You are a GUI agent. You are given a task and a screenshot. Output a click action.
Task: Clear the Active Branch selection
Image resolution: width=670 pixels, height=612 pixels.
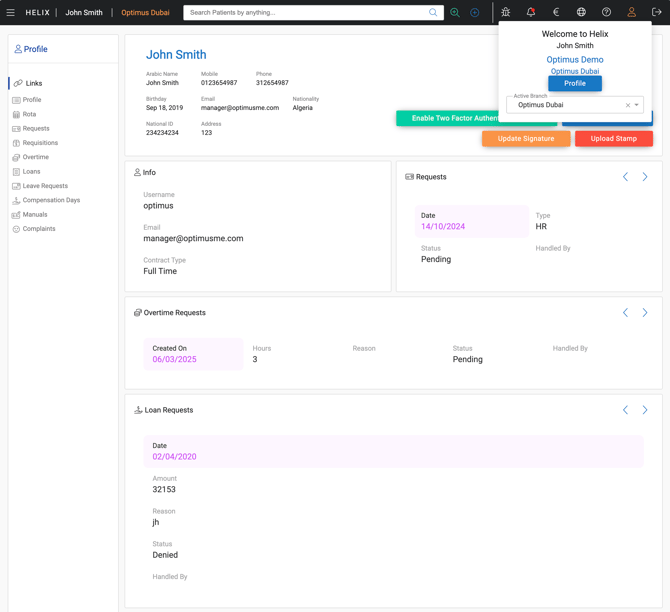coord(627,105)
